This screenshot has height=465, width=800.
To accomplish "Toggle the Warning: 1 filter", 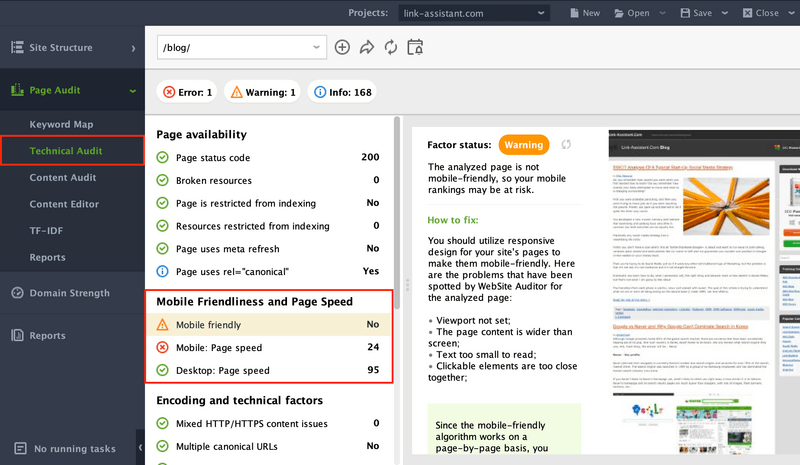I will [262, 93].
